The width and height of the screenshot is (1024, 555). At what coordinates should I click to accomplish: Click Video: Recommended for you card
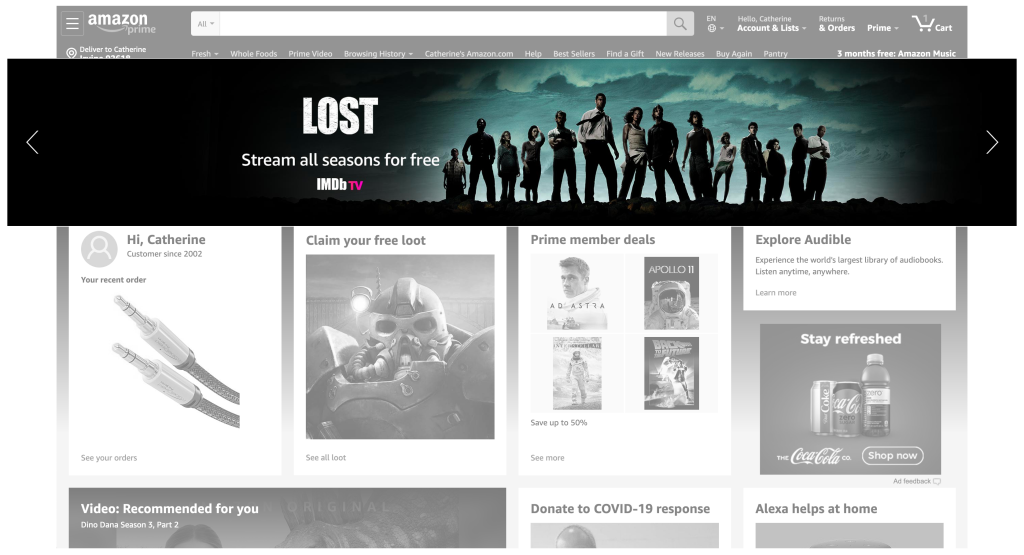pyautogui.click(x=287, y=518)
